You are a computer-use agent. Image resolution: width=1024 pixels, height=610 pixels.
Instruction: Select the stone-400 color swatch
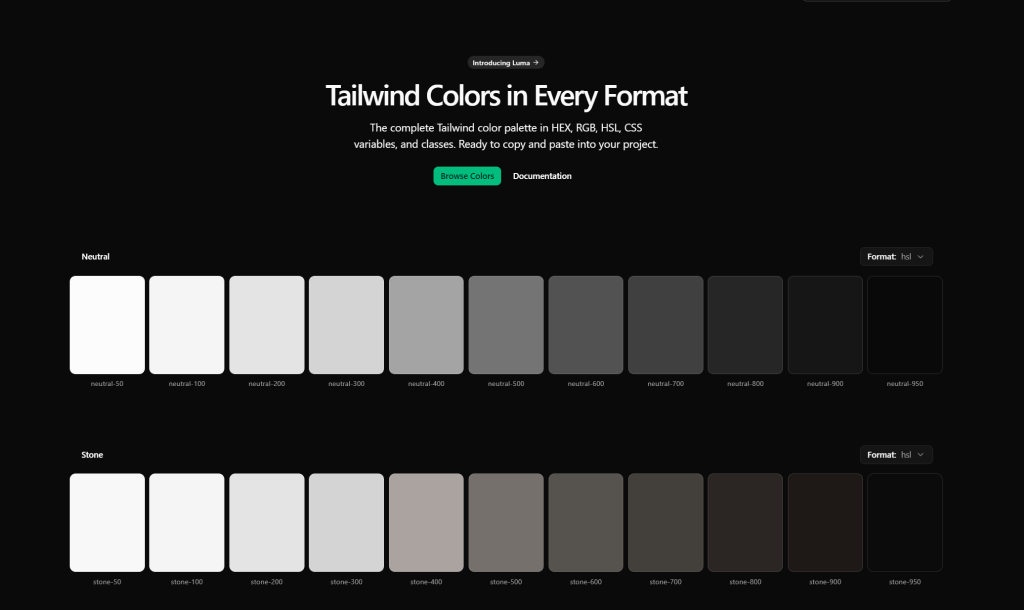click(426, 522)
